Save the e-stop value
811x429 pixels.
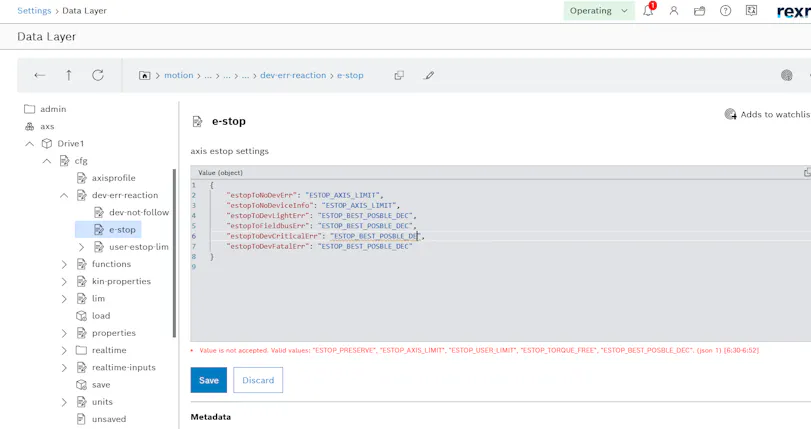208,380
